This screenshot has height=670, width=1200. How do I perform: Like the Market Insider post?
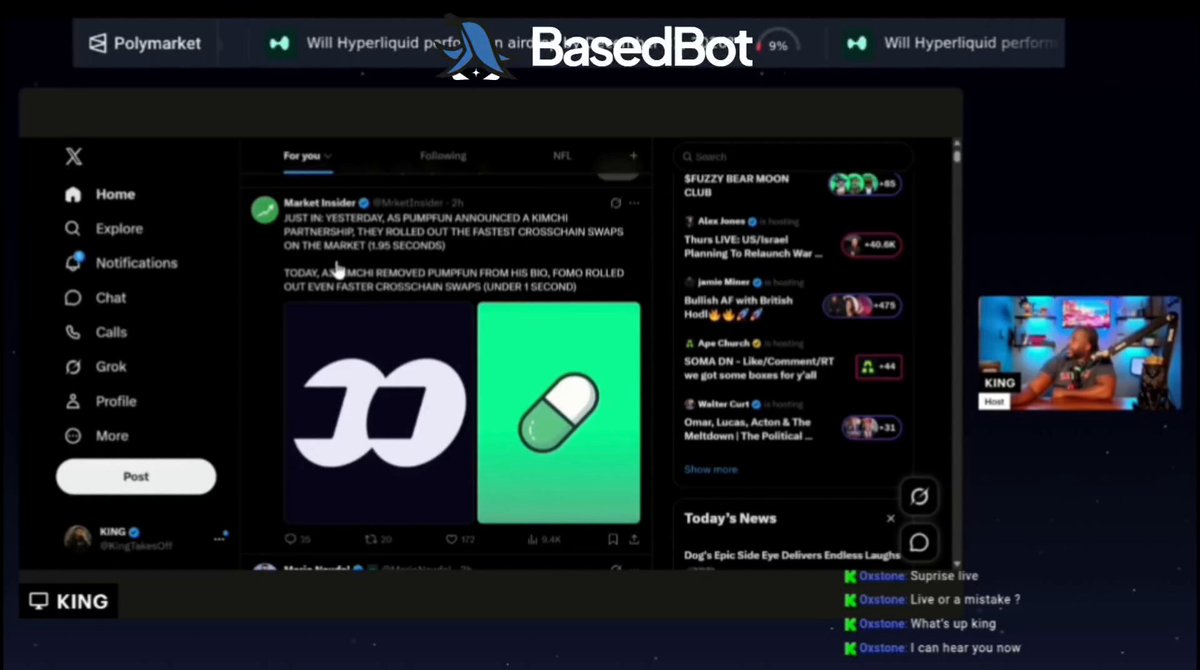[451, 539]
